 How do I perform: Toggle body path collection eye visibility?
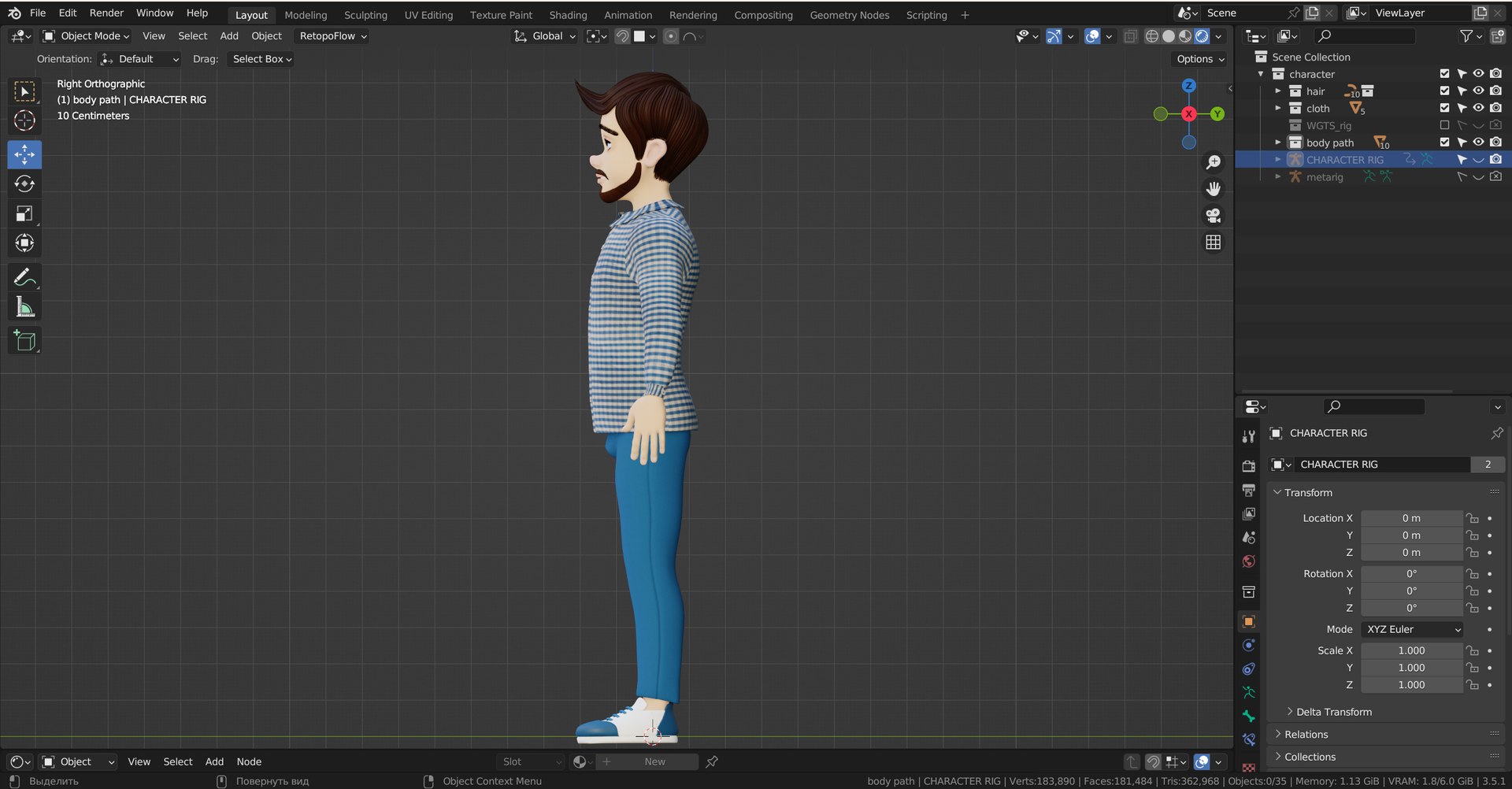(x=1479, y=143)
